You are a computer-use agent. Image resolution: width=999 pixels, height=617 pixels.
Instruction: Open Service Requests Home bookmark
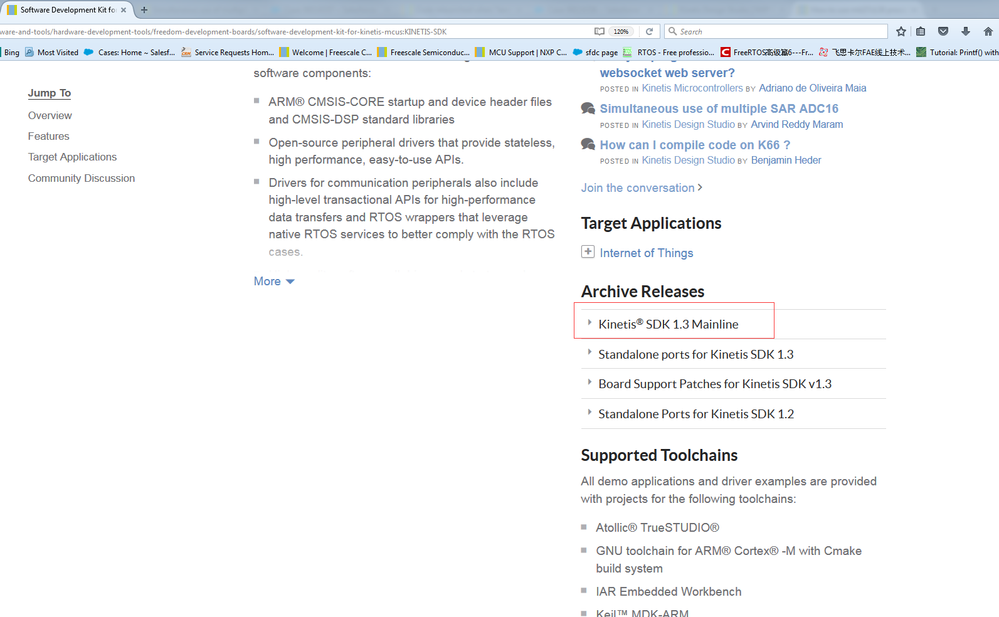pyautogui.click(x=227, y=52)
